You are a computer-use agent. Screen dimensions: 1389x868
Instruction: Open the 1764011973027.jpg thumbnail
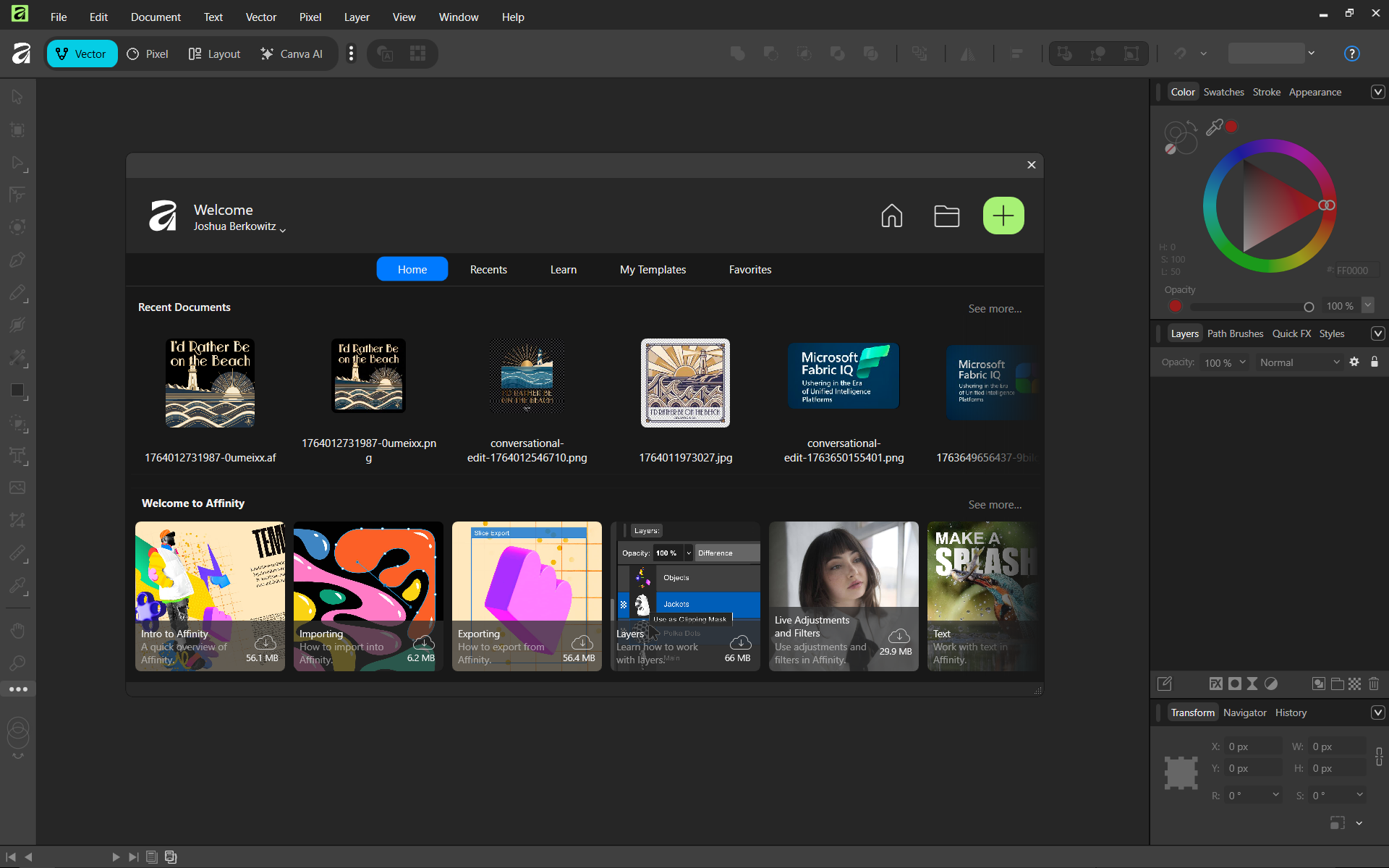tap(685, 383)
